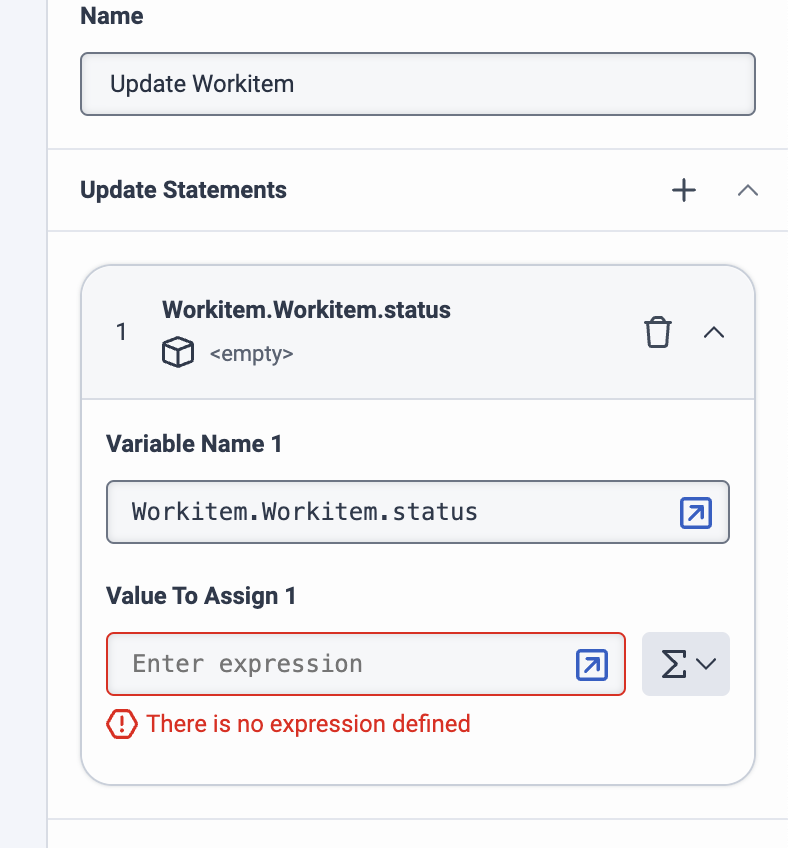Screen dimensions: 788x848
Task: Click the Name label
Action: point(111,16)
